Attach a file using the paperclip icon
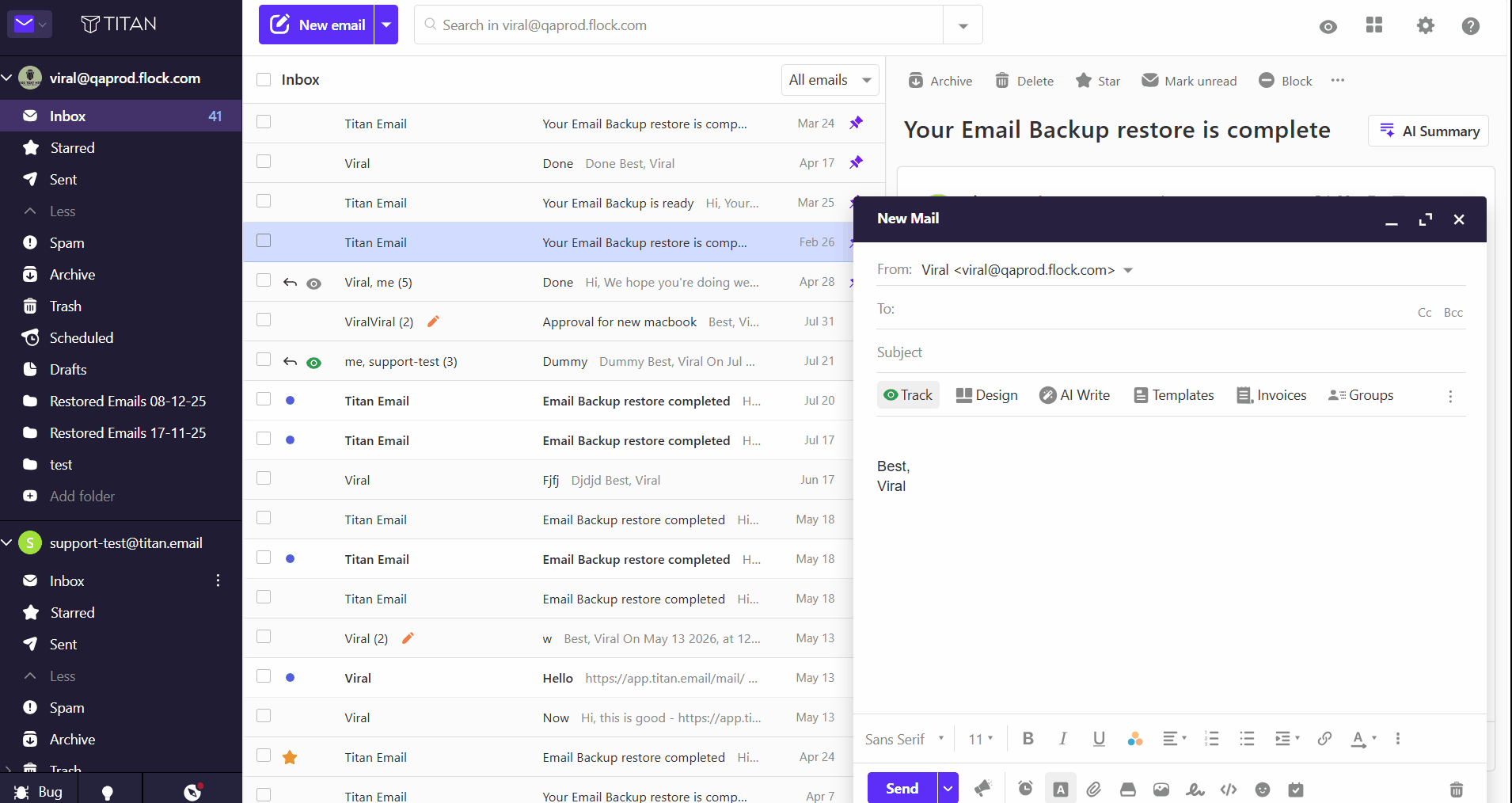Image resolution: width=1512 pixels, height=803 pixels. click(x=1094, y=789)
